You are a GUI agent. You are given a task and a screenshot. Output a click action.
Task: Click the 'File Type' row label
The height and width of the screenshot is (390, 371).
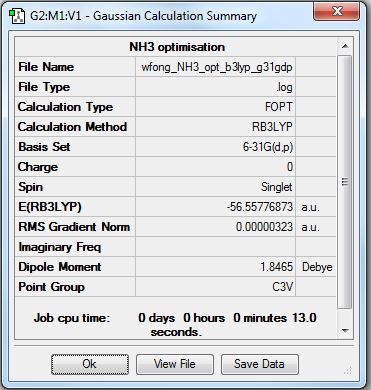pos(44,87)
